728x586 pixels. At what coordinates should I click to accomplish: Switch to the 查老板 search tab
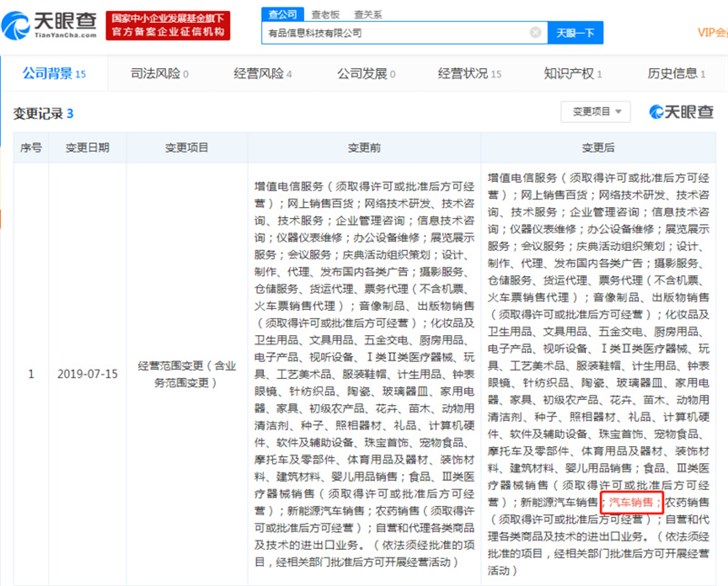pos(325,15)
